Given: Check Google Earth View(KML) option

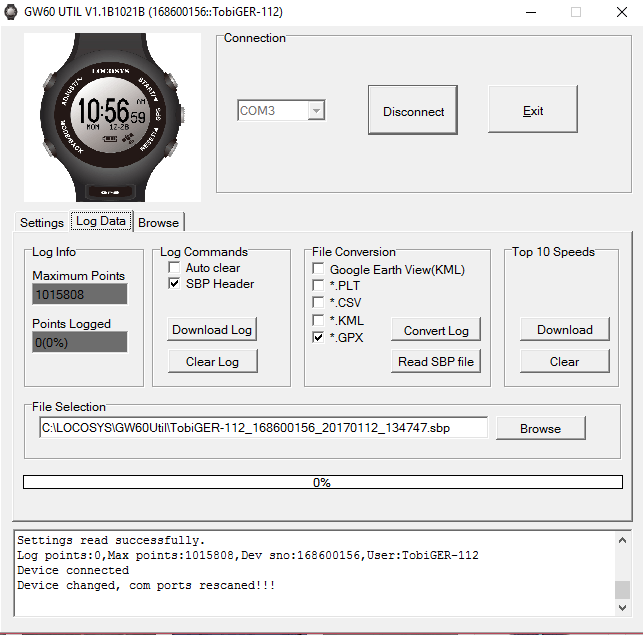Looking at the screenshot, I should click(x=318, y=269).
